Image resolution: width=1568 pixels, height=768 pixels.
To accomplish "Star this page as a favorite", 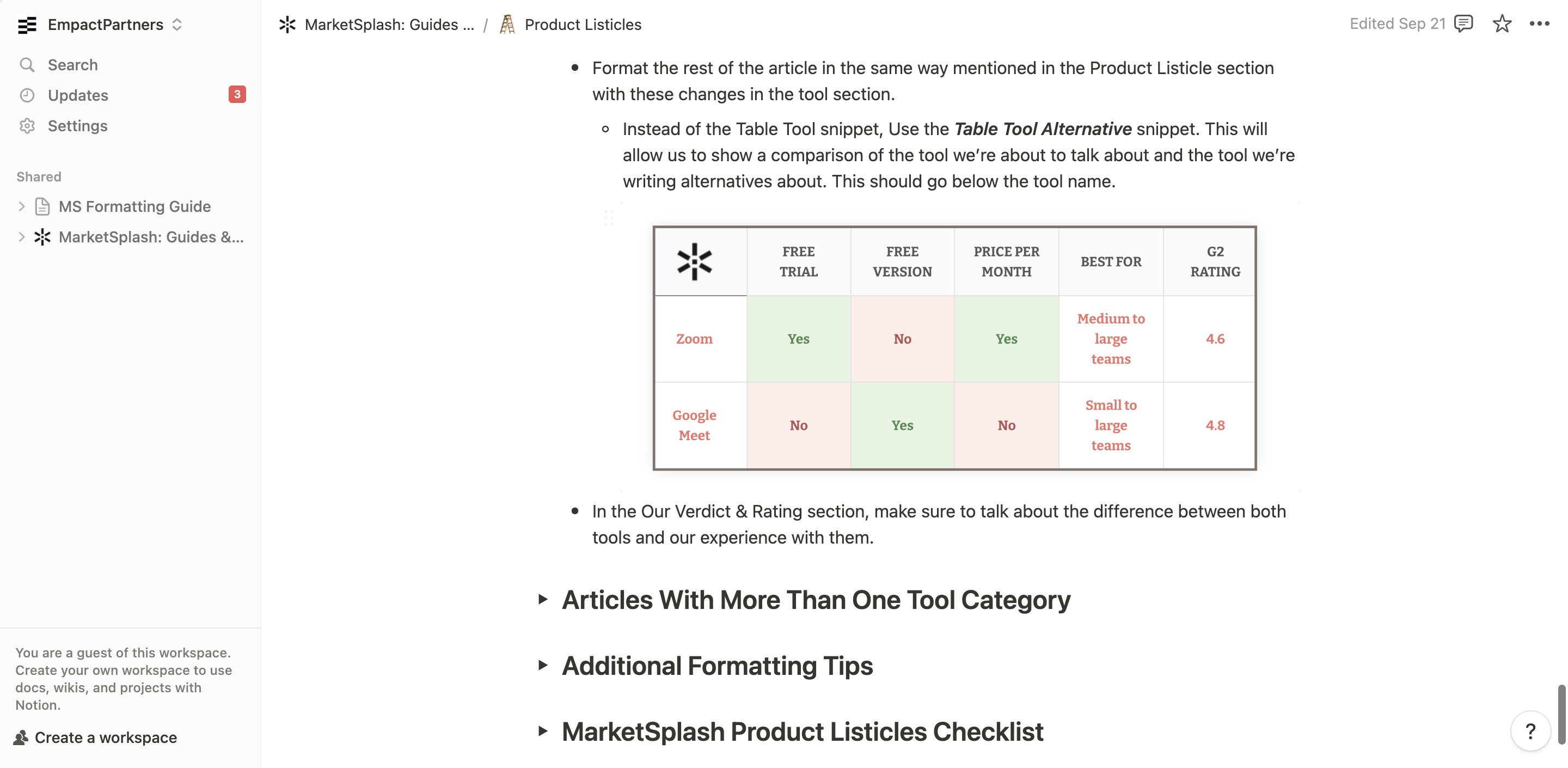I will pos(1502,24).
